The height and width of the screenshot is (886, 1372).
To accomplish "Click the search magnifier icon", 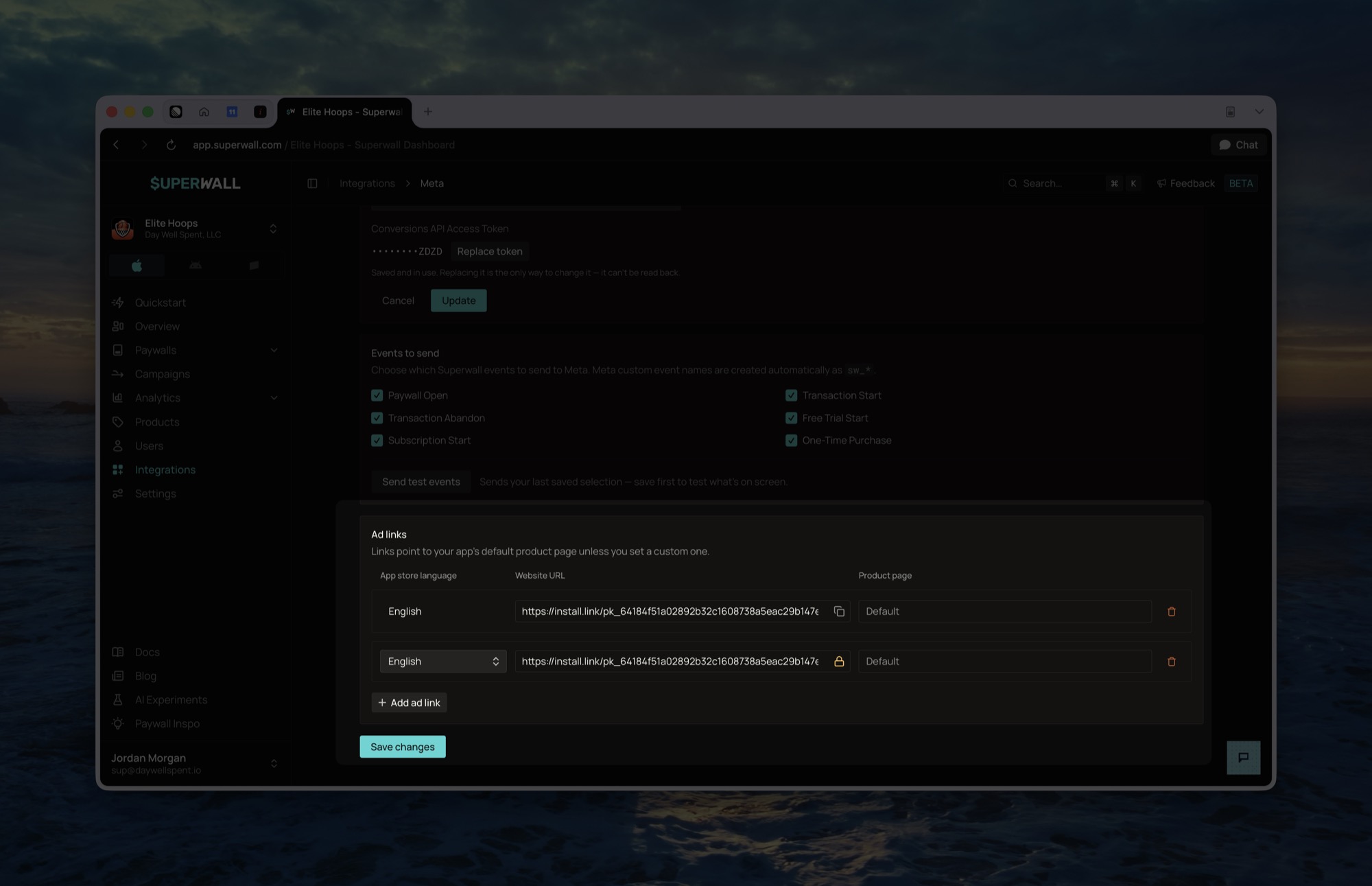I will [1013, 183].
